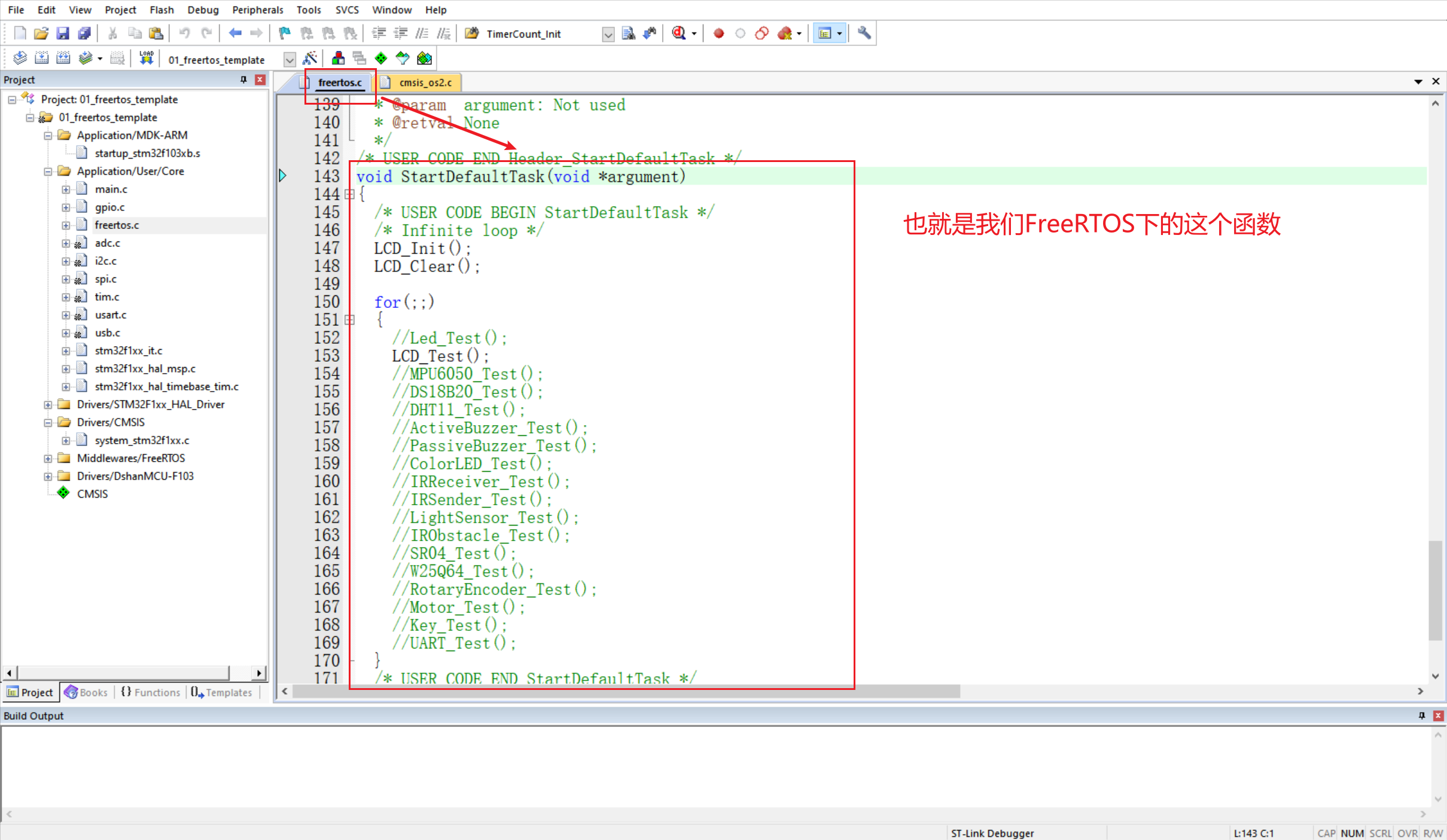
Task: Click the Insert/Remove Breakpoint icon
Action: click(718, 33)
